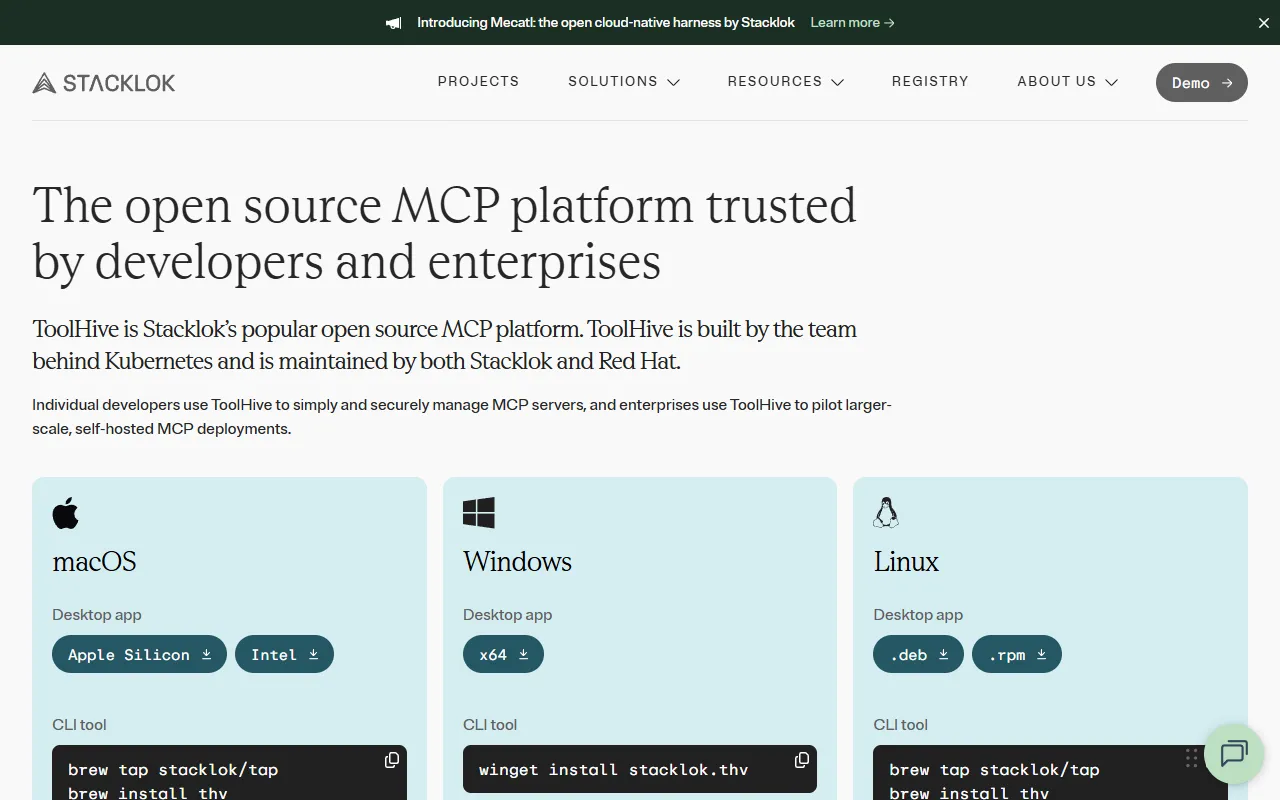This screenshot has width=1280, height=800.
Task: Click "brew tap stacklok/tap" in the macOS card
Action: pyautogui.click(x=173, y=770)
